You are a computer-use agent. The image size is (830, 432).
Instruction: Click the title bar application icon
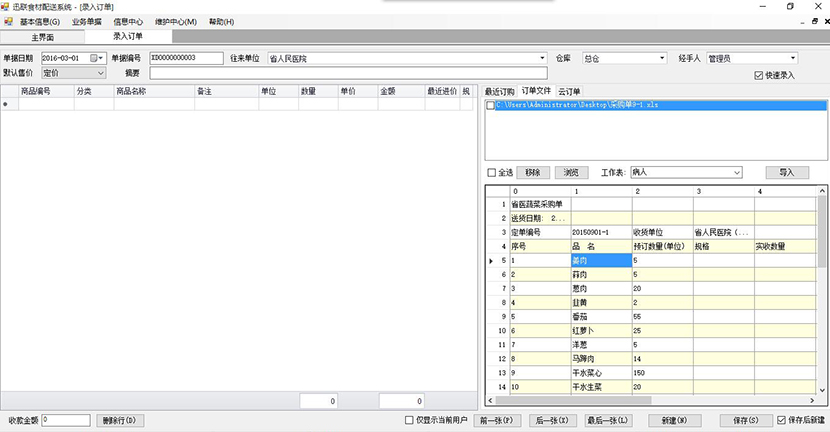pos(5,7)
